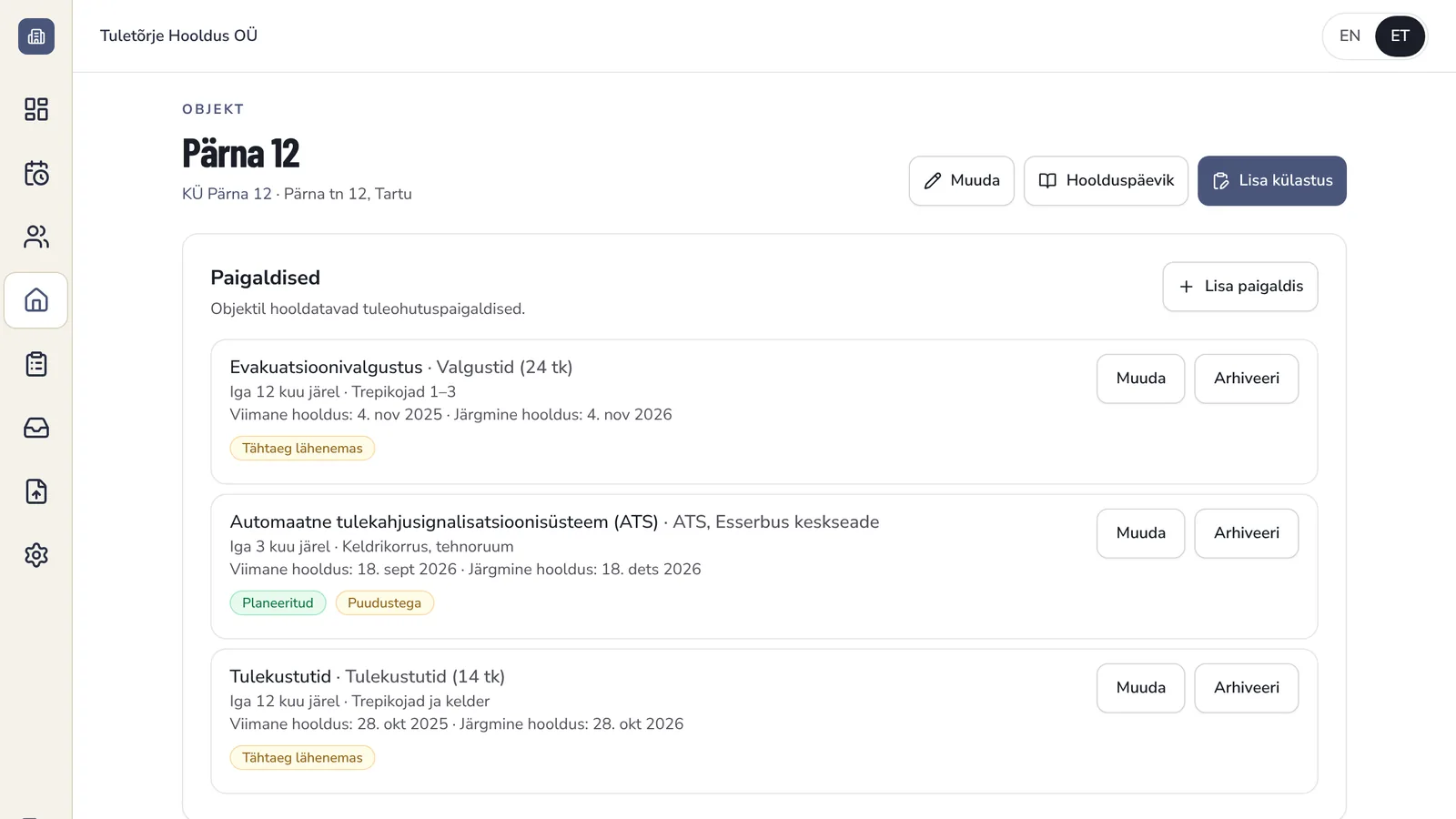Screen dimensions: 1456x819
Task: Edit Evakuatsioonivalgustus installation via Muuda
Action: pos(1141,379)
